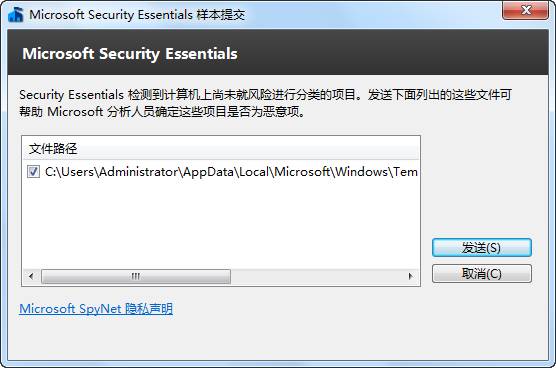Close the sample submission dialog
Image resolution: width=556 pixels, height=368 pixels.
pyautogui.click(x=525, y=10)
